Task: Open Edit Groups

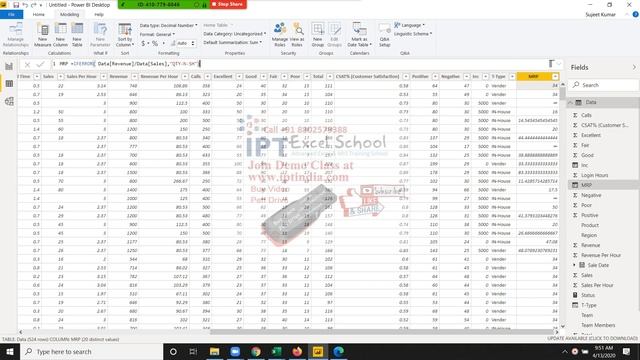Action: tap(335, 35)
